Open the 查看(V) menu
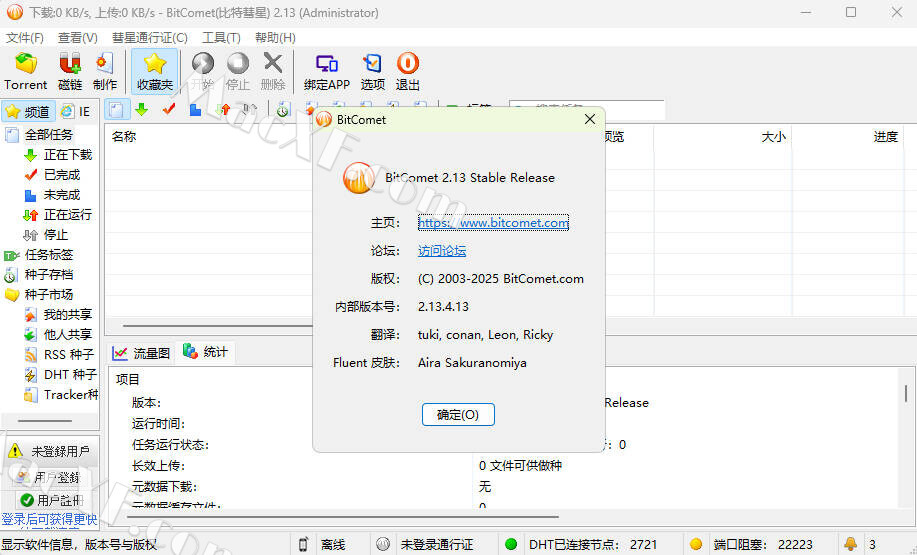917x555 pixels. click(77, 37)
